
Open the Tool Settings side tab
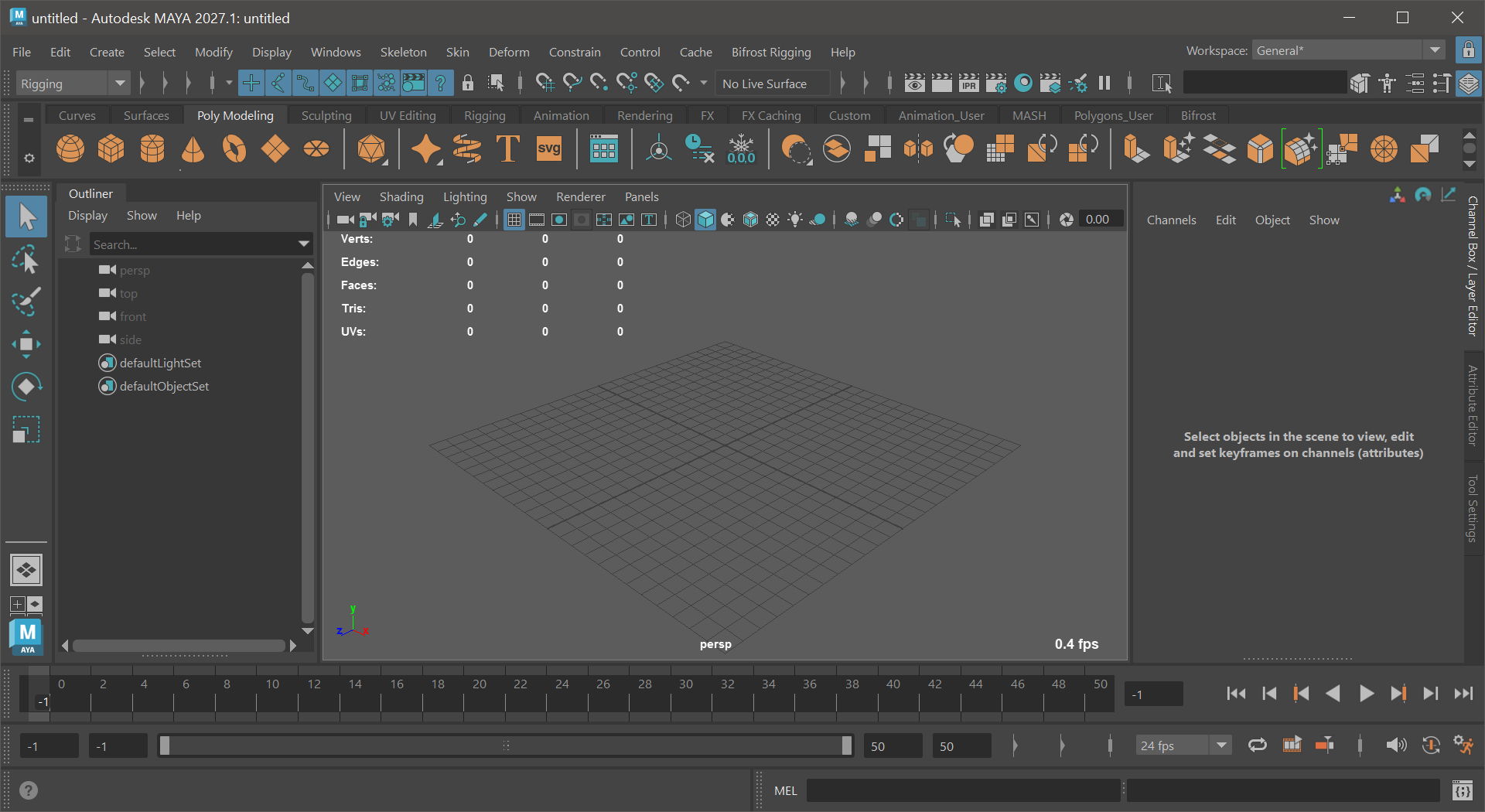point(1473,508)
